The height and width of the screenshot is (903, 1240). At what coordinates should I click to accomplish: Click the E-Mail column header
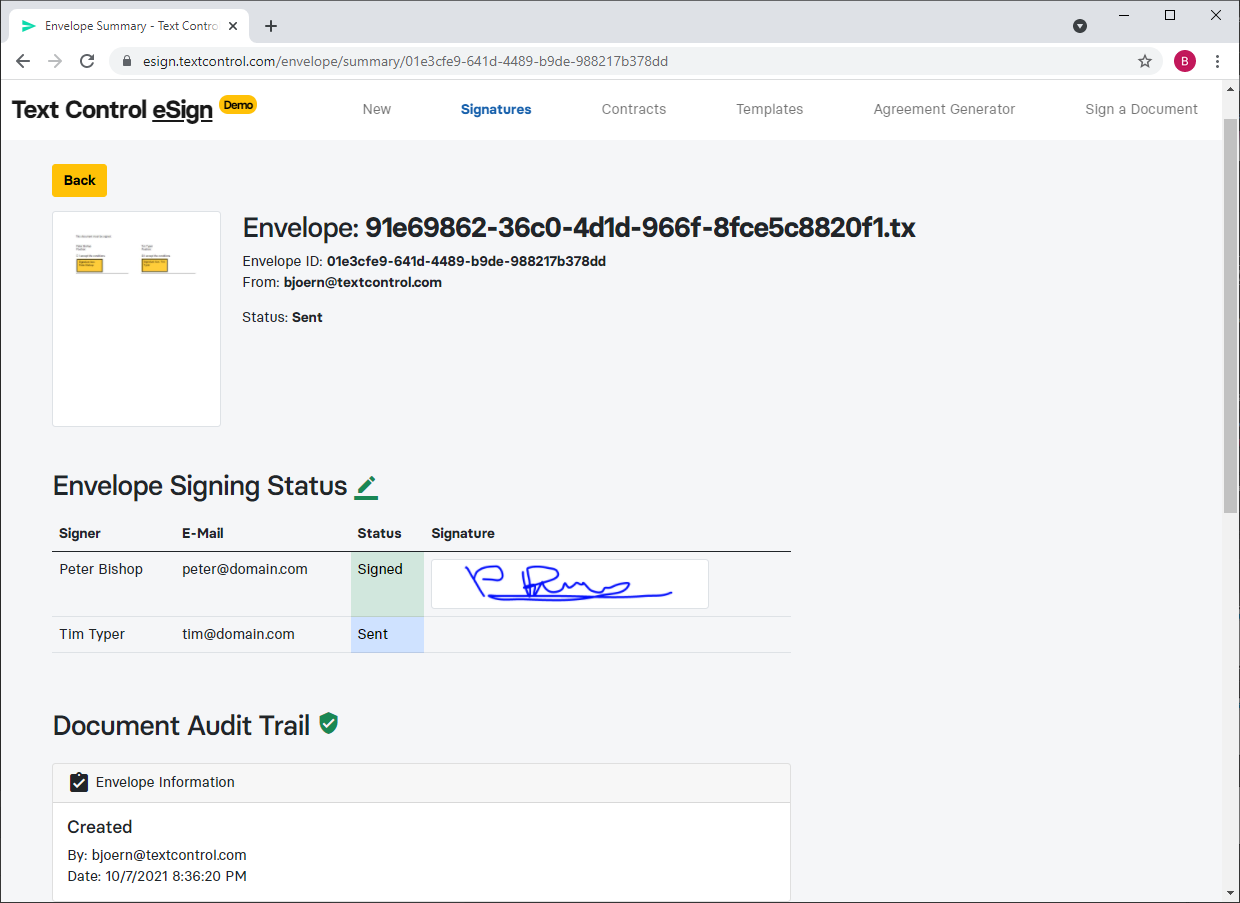click(203, 533)
